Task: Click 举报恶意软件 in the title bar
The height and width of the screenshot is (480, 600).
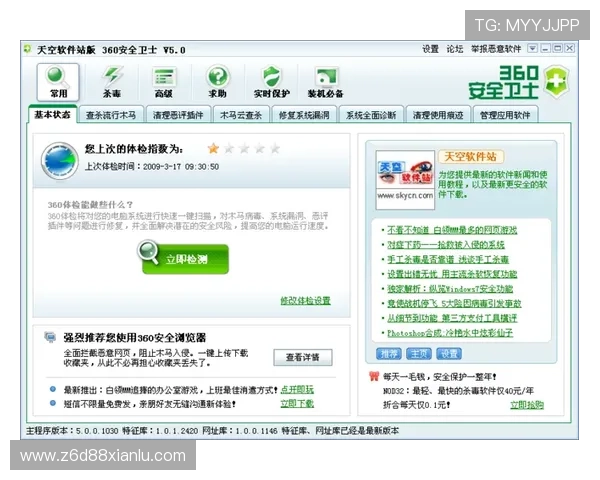Action: click(x=496, y=49)
